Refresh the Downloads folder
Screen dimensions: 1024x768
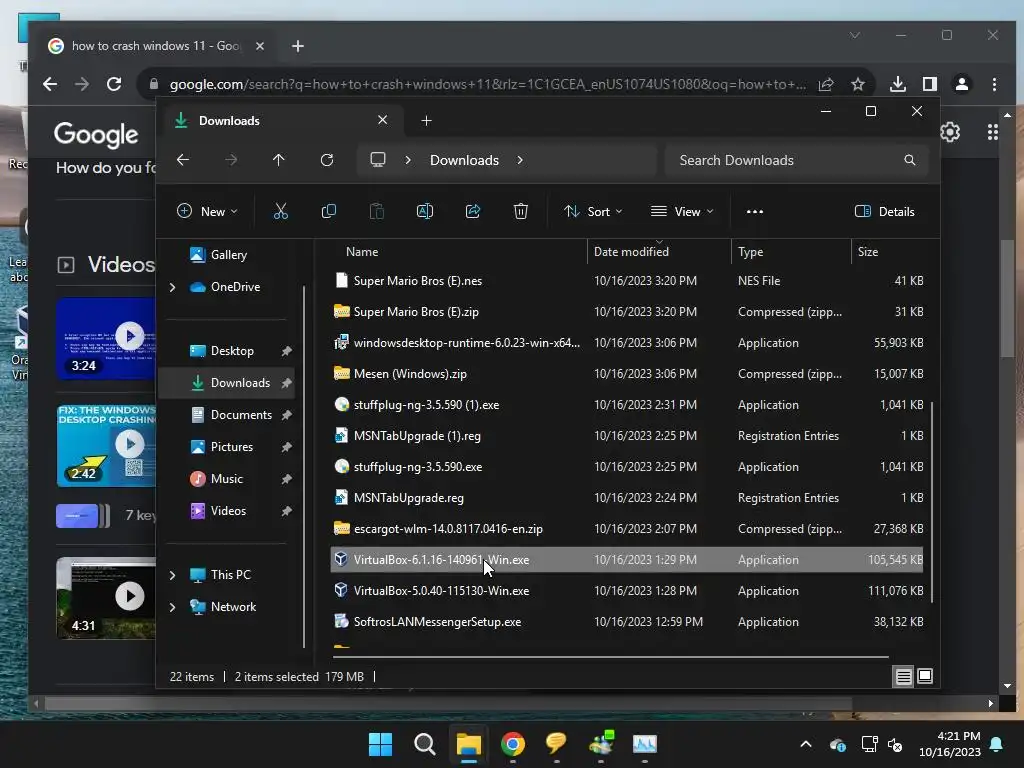click(327, 160)
